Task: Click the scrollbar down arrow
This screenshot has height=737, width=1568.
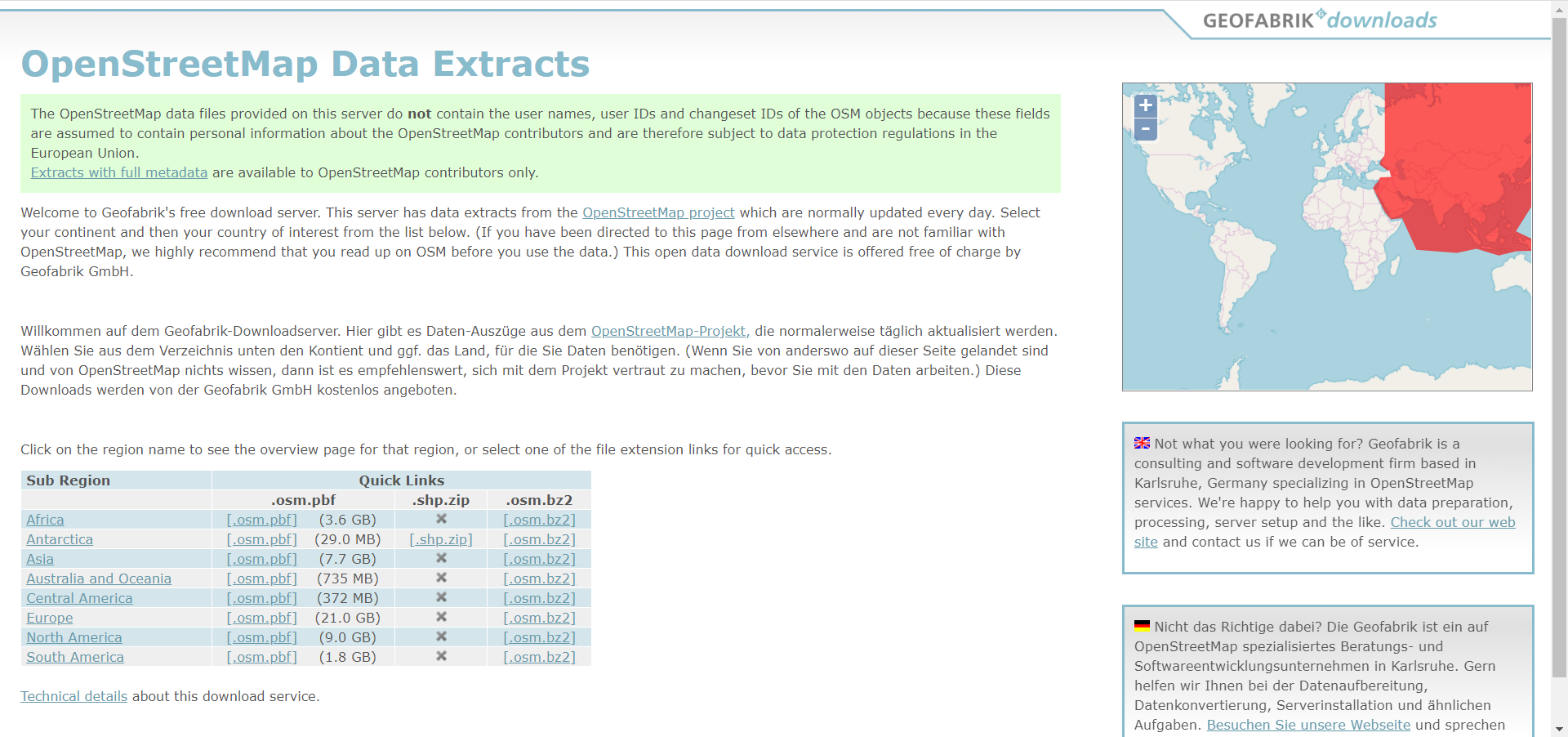Action: [1559, 729]
